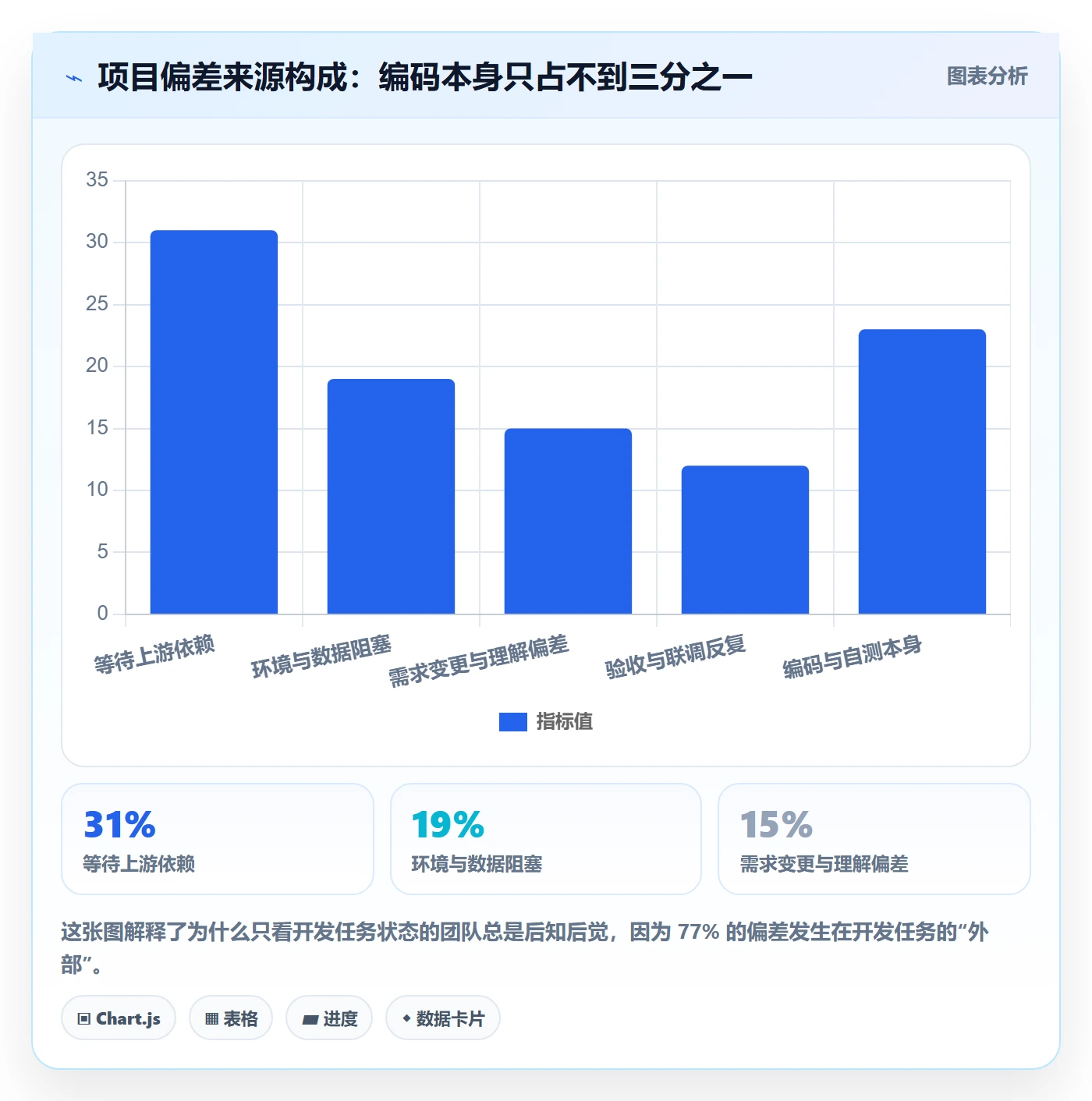The image size is (1092, 1101).
Task: Click the 15% 需求变更与理解偏差 data card
Action: point(874,839)
